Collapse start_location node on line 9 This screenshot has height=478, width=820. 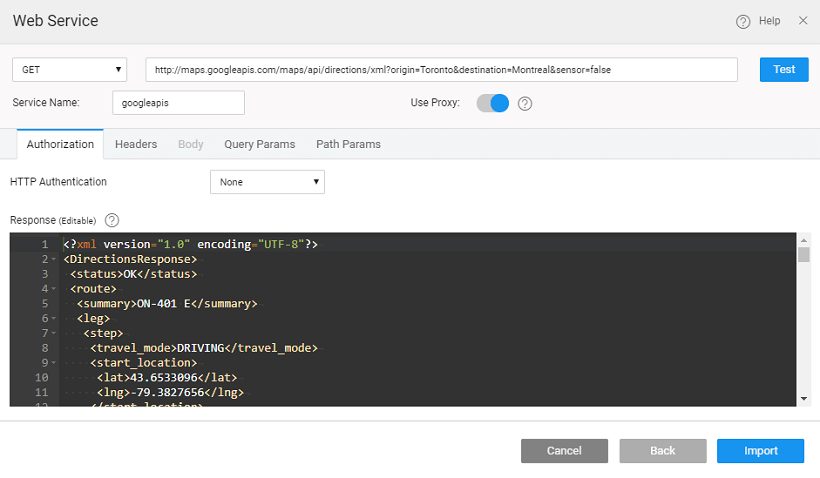[54, 363]
